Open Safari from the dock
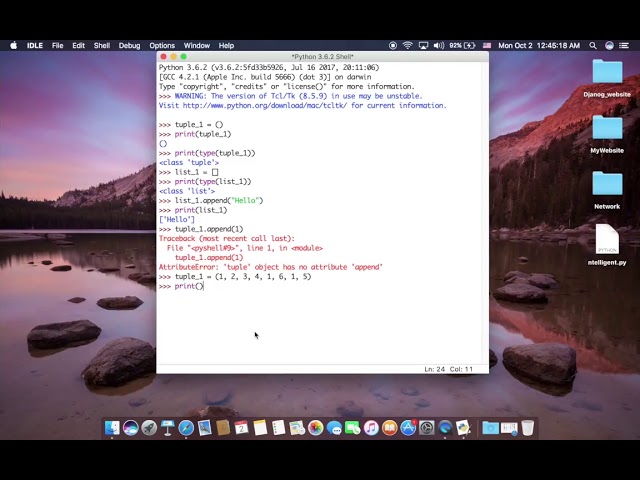The width and height of the screenshot is (640, 480). (186, 428)
